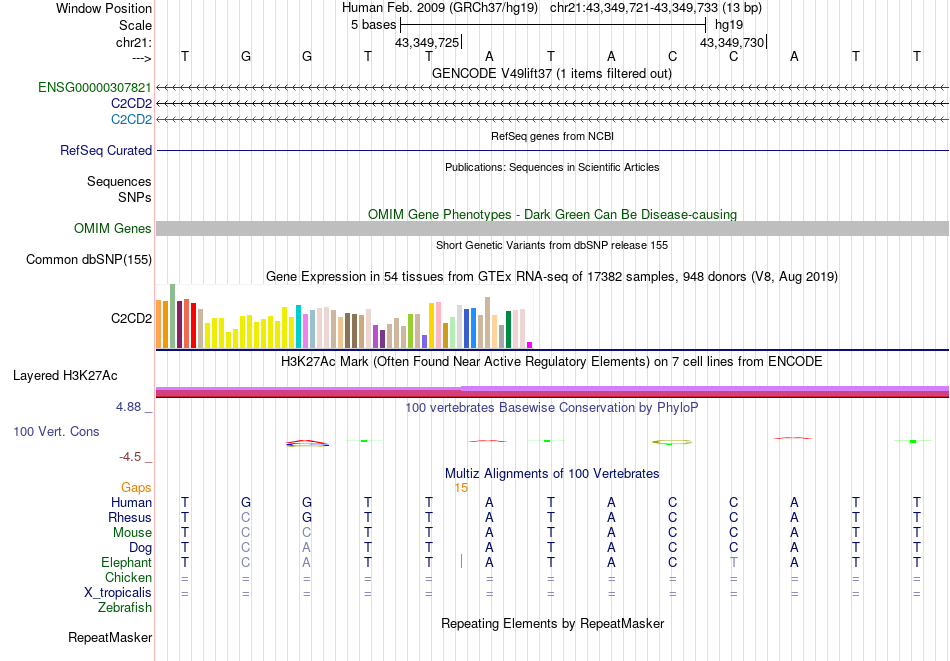Click the short magenta GTEx expression bar

[530, 345]
